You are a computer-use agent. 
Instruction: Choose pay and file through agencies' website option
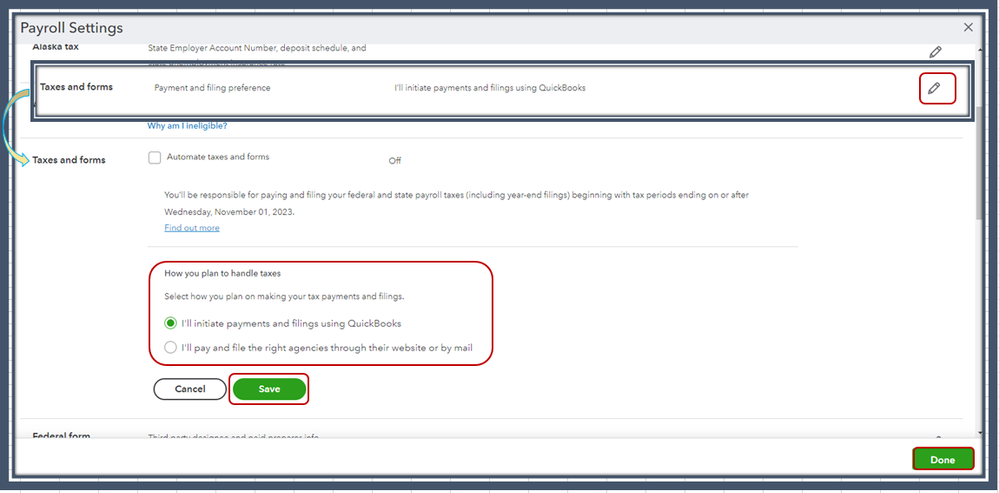coord(169,348)
